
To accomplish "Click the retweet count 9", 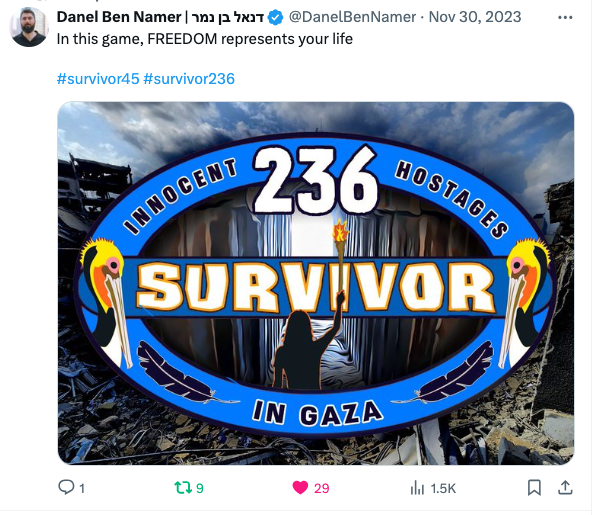I will (x=200, y=488).
